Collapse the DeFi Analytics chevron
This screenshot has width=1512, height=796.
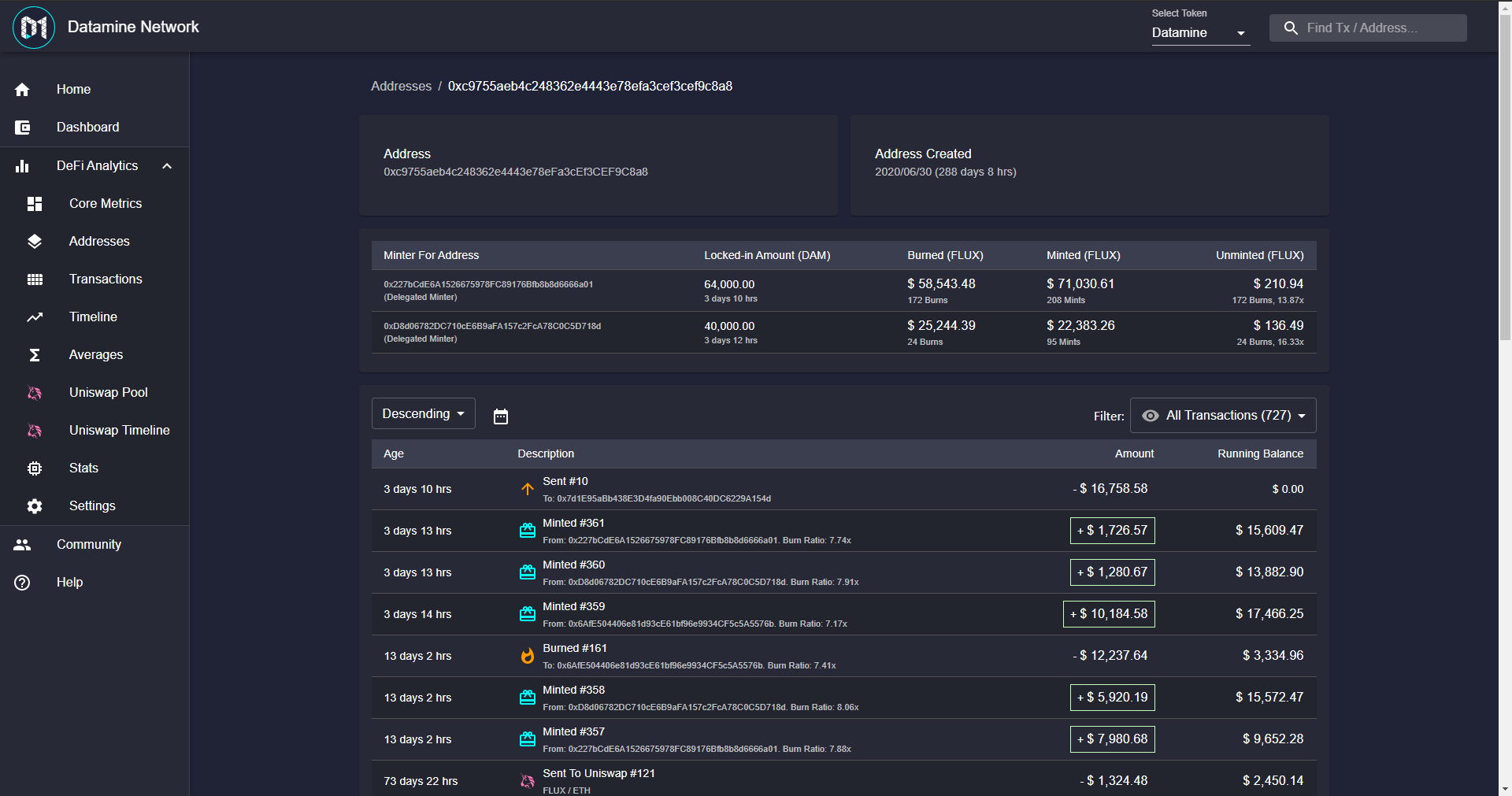pyautogui.click(x=167, y=166)
